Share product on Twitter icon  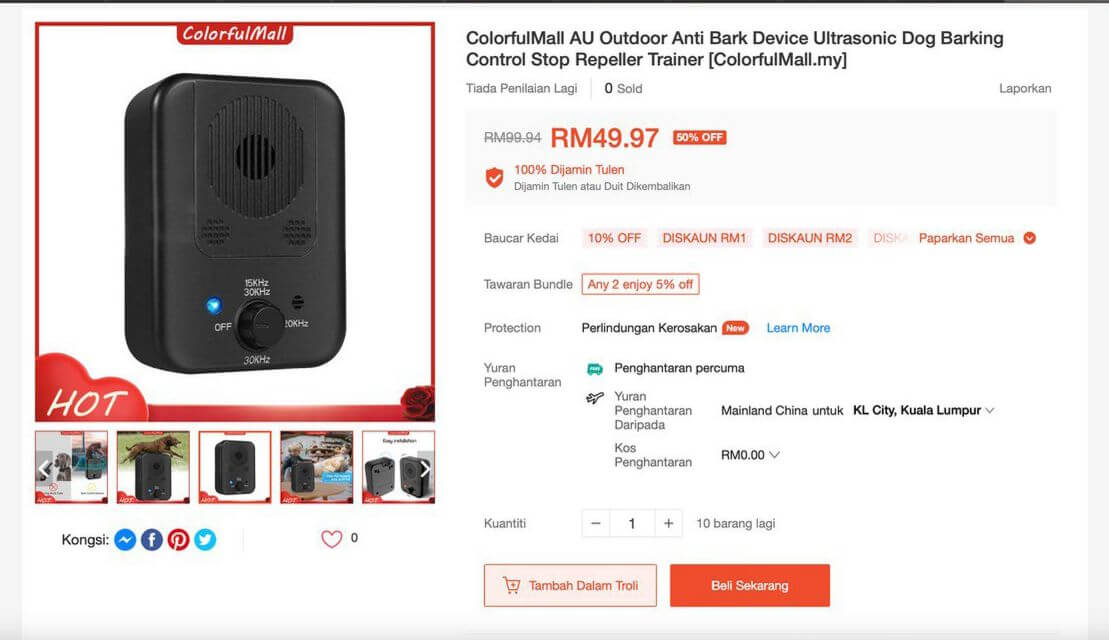point(205,540)
